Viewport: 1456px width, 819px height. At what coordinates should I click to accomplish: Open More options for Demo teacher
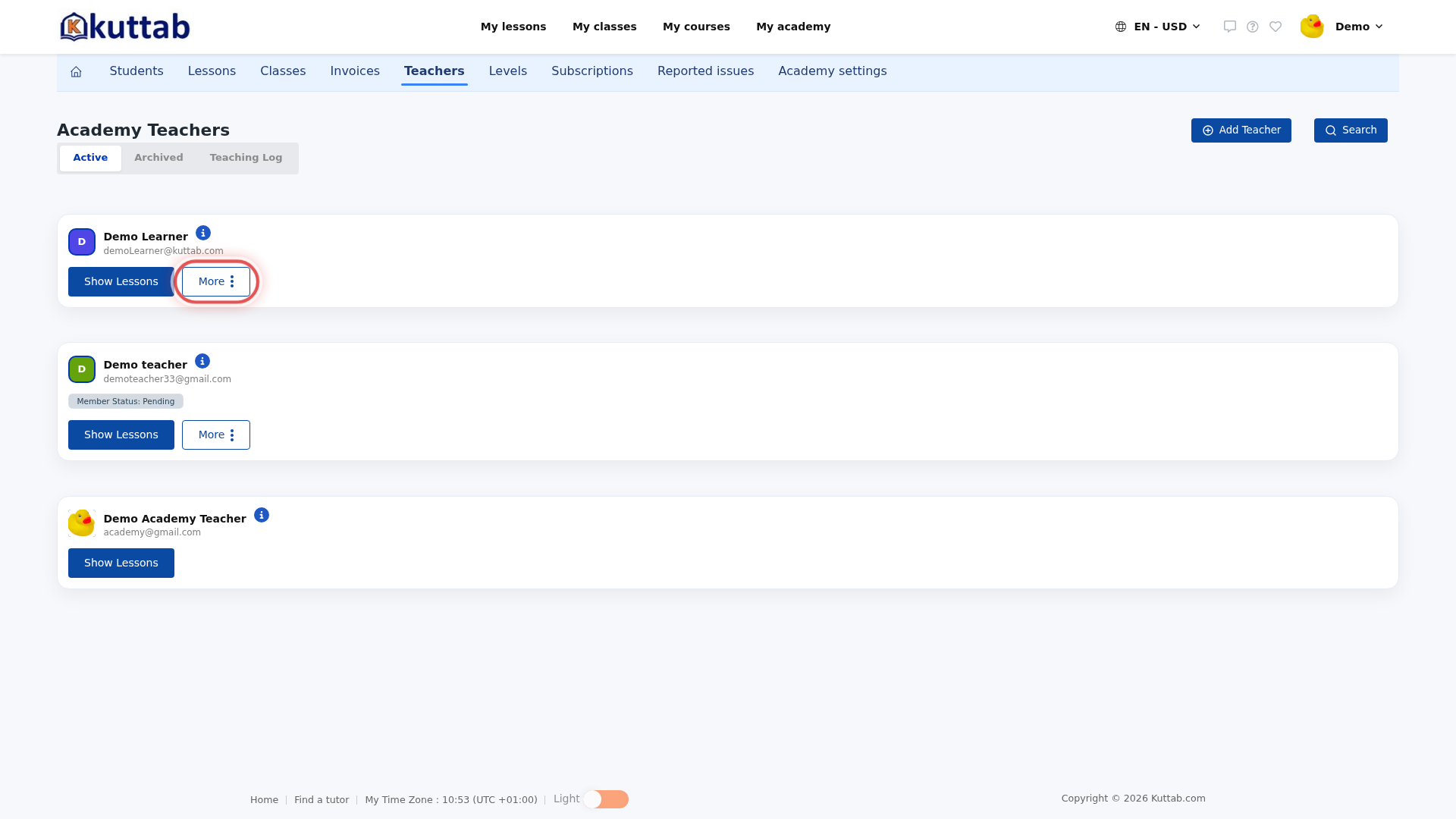point(216,435)
